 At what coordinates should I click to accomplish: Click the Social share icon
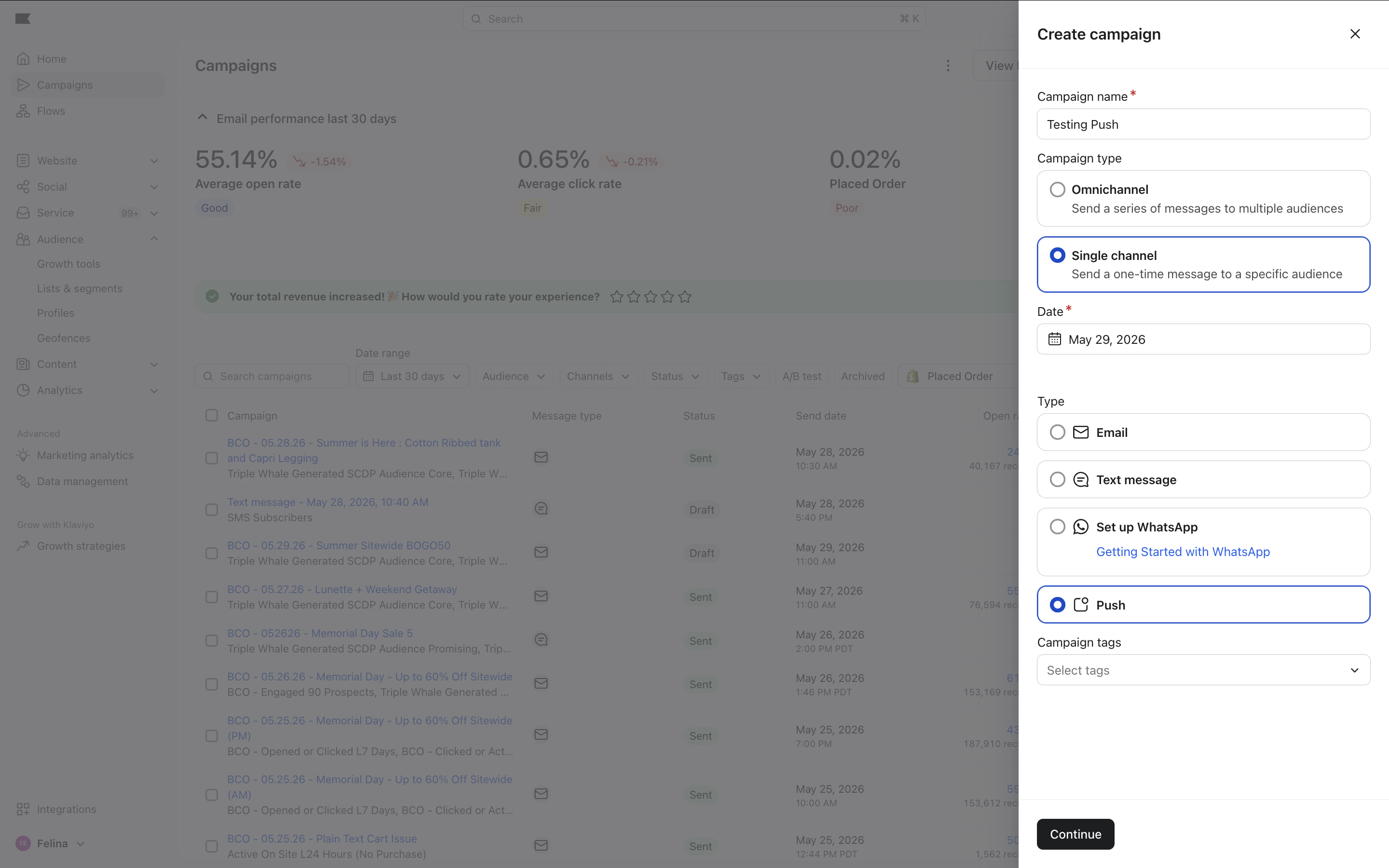click(x=23, y=187)
